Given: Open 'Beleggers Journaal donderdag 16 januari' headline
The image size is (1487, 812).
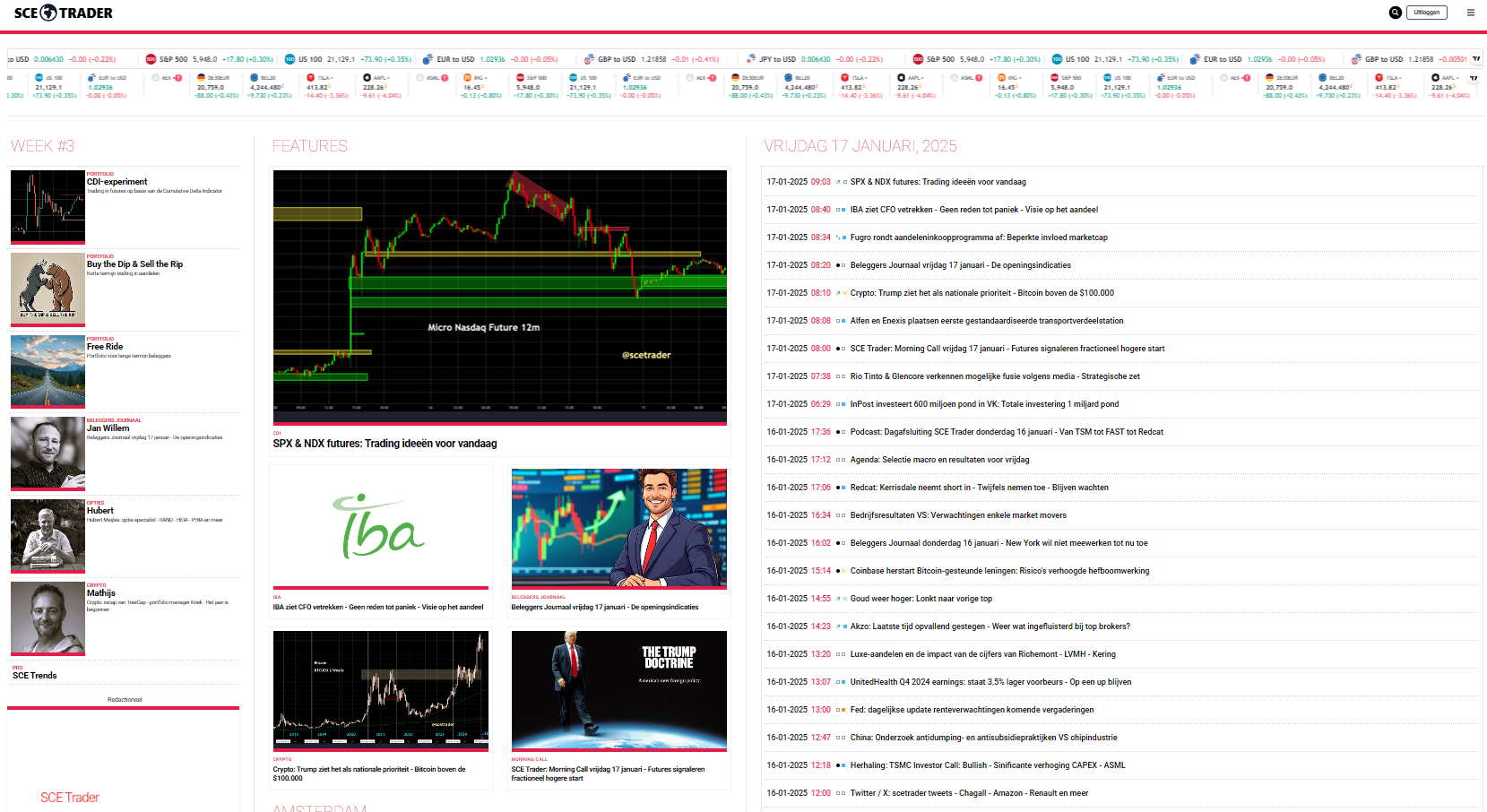Looking at the screenshot, I should pyautogui.click(x=999, y=543).
